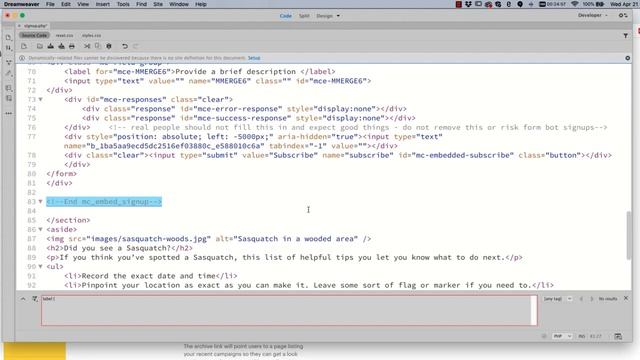Click the Wi-Fi icon in menu bar
The image size is (640, 360).
pyautogui.click(x=575, y=4)
